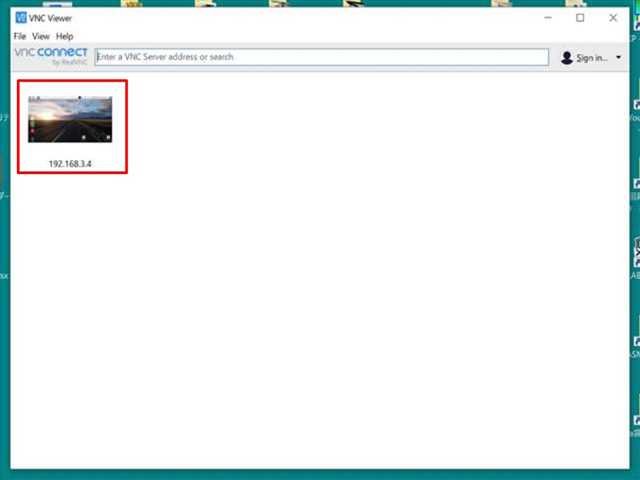This screenshot has height=480, width=640.
Task: Click the VNC Connect logo
Action: click(x=51, y=53)
